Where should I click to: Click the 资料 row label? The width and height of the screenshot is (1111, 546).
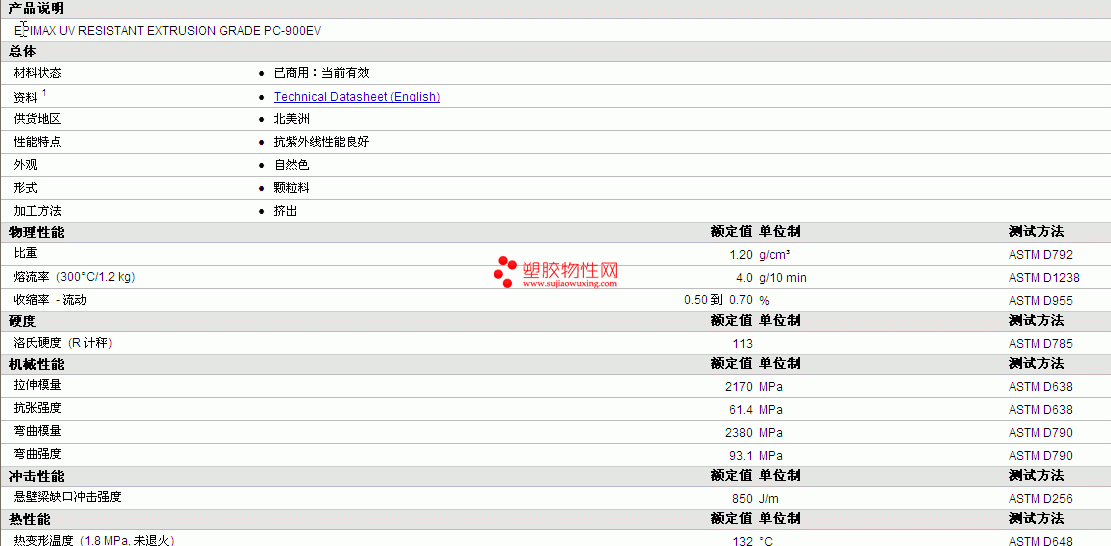point(26,97)
